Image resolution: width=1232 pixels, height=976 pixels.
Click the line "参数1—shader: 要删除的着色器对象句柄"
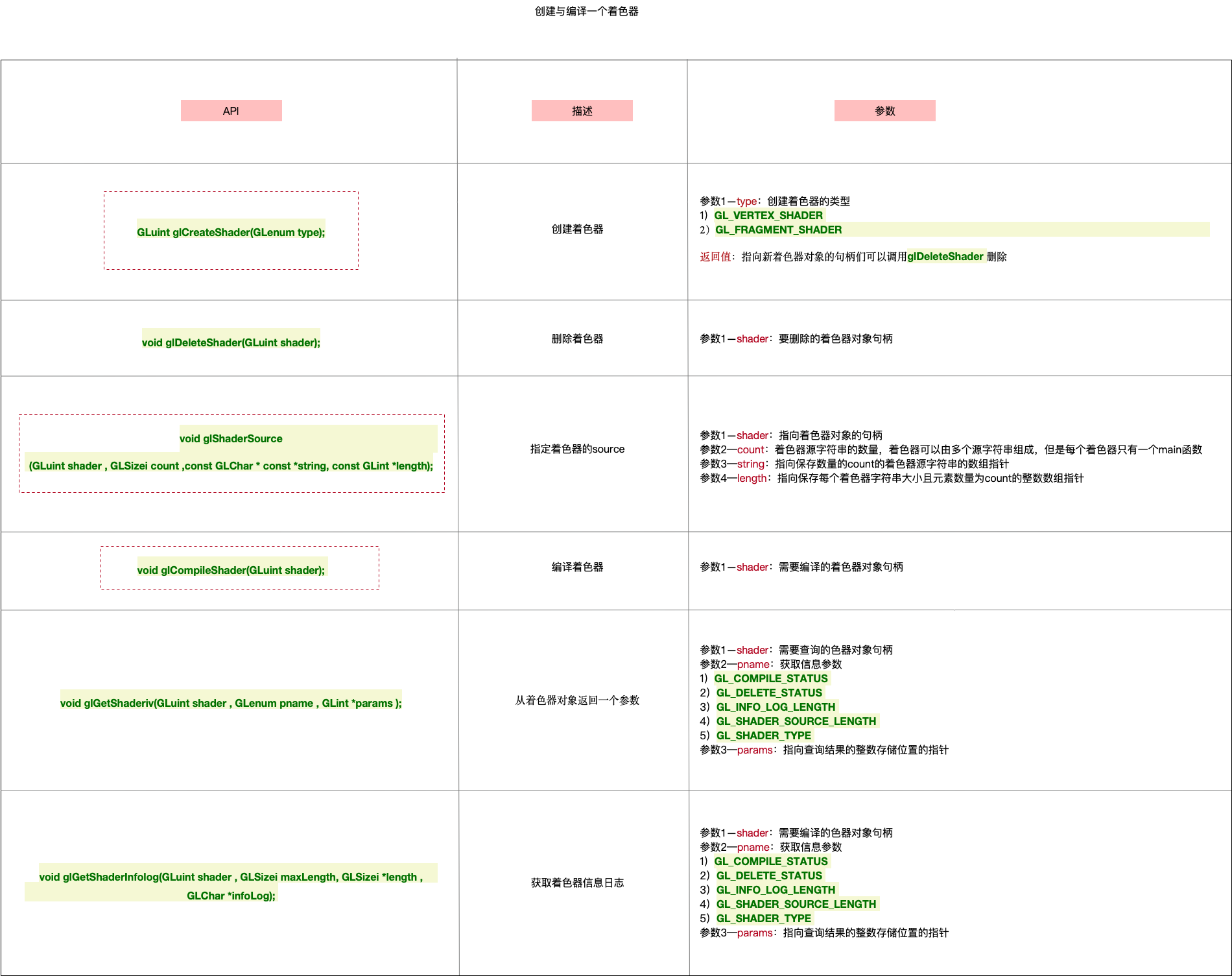point(796,339)
